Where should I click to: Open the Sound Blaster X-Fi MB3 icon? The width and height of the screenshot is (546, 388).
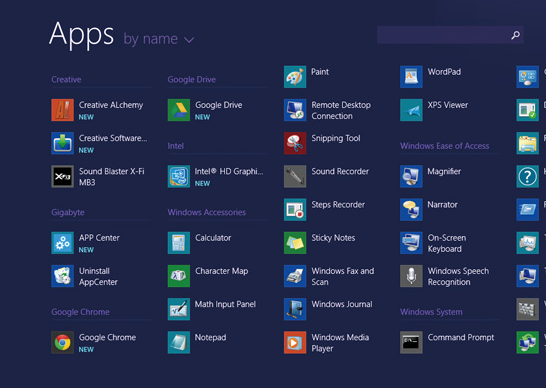[x=62, y=176]
